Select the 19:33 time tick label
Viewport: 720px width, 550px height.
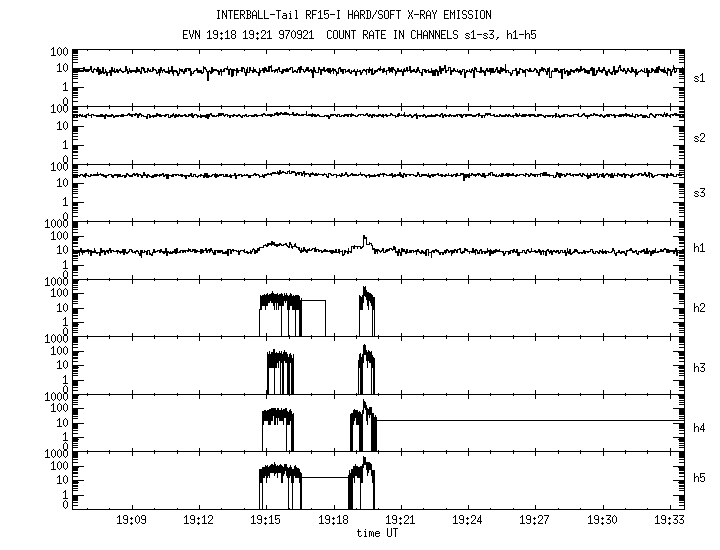pyautogui.click(x=668, y=521)
